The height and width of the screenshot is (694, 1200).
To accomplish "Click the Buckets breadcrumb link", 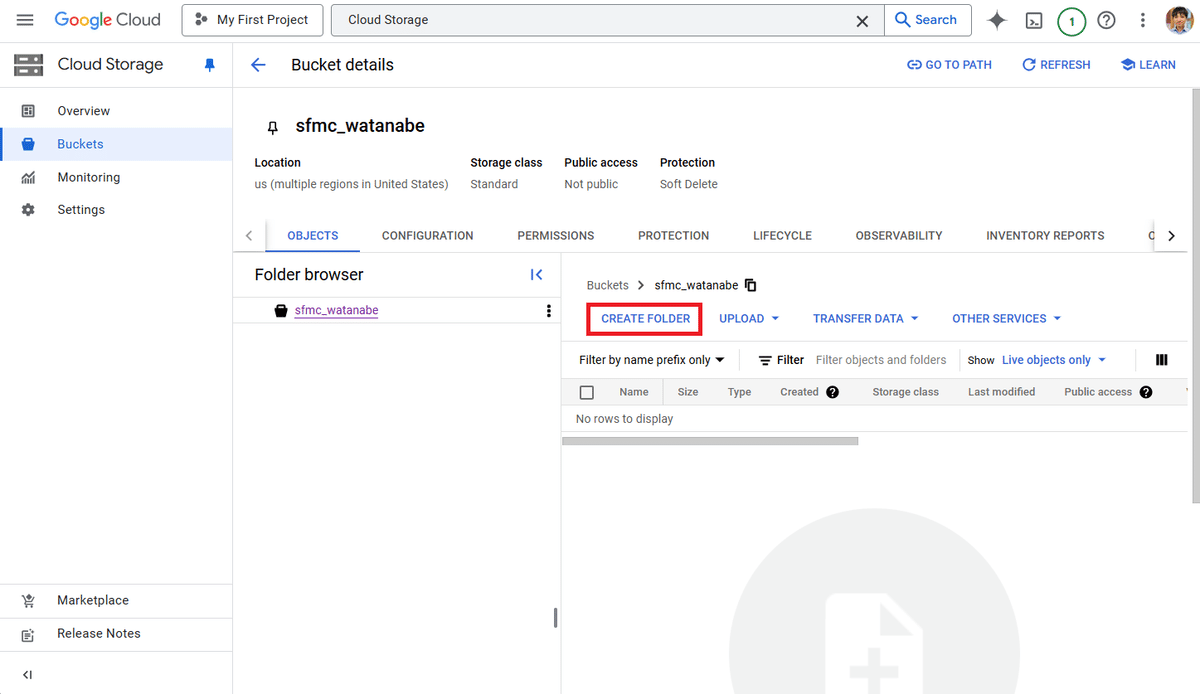I will tap(608, 285).
